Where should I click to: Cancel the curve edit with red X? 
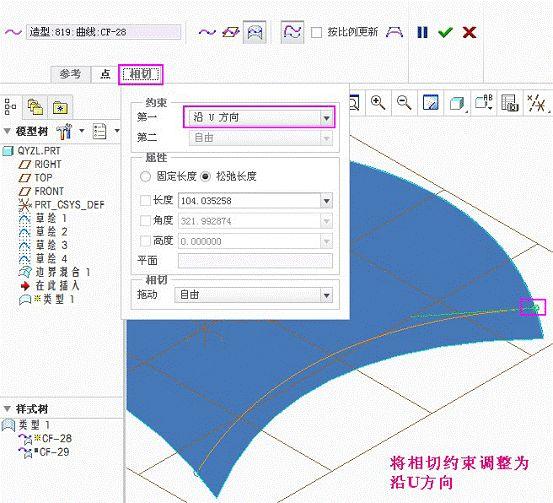(469, 32)
